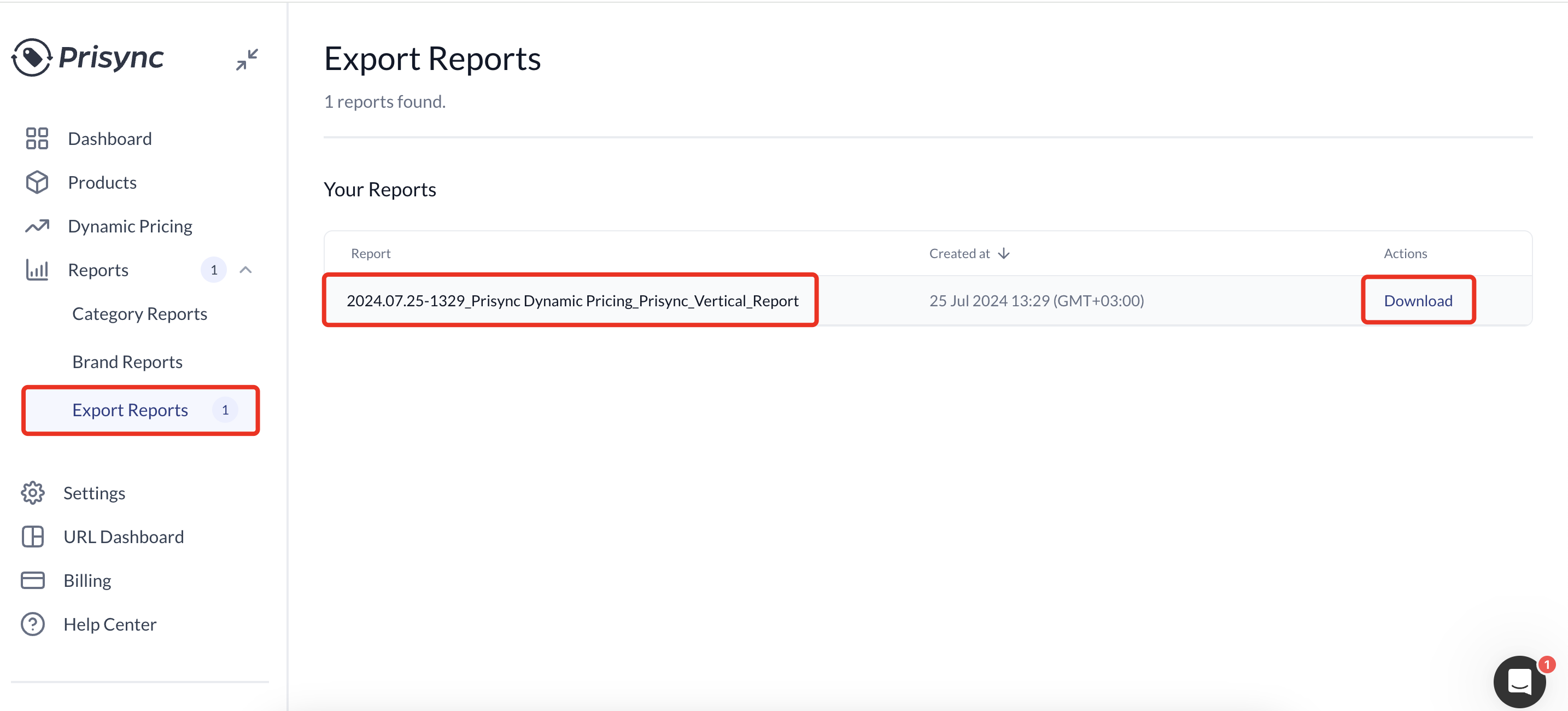Open Category Reports
This screenshot has height=711, width=1568.
pyautogui.click(x=140, y=313)
